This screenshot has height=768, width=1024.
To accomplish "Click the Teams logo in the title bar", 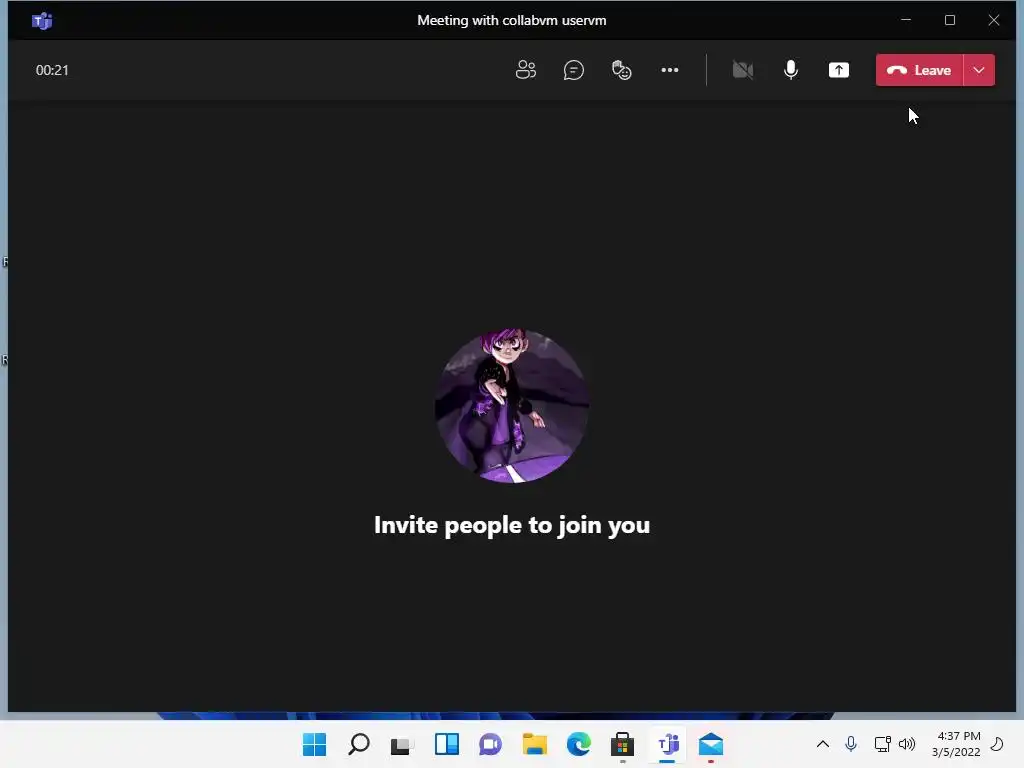I will coord(42,21).
